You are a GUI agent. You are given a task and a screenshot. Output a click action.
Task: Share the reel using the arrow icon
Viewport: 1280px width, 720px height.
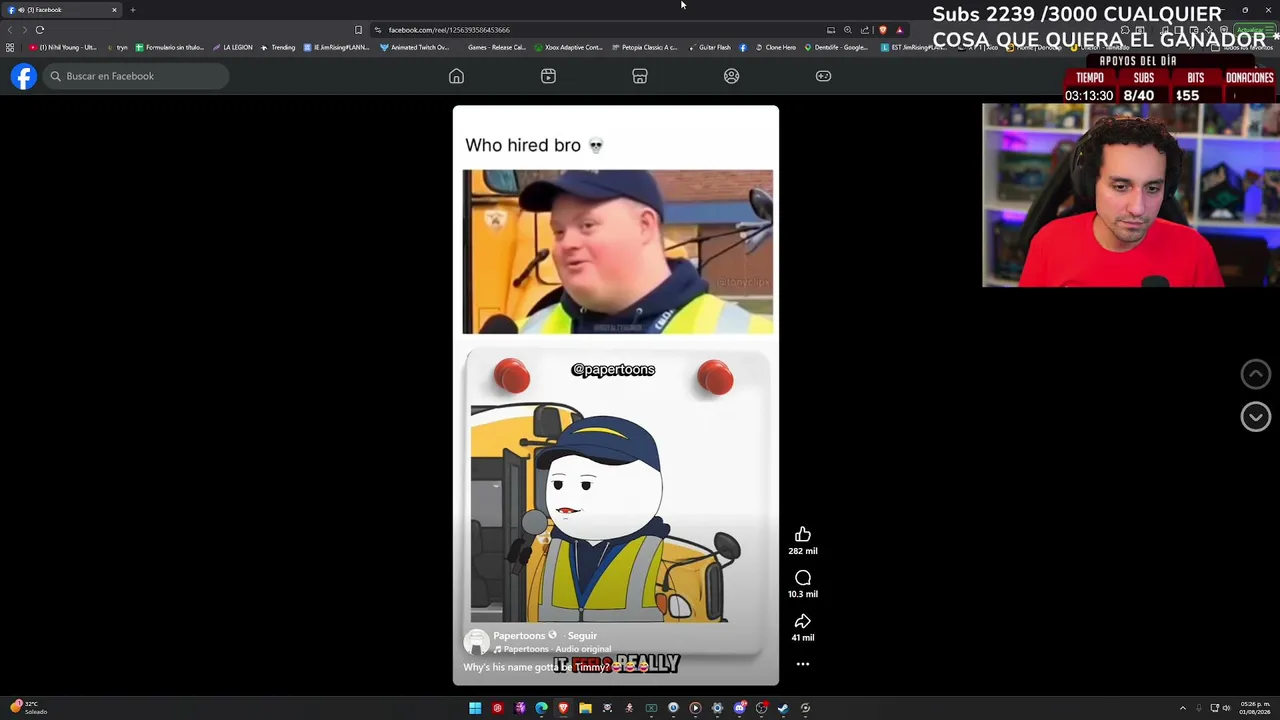pos(803,621)
